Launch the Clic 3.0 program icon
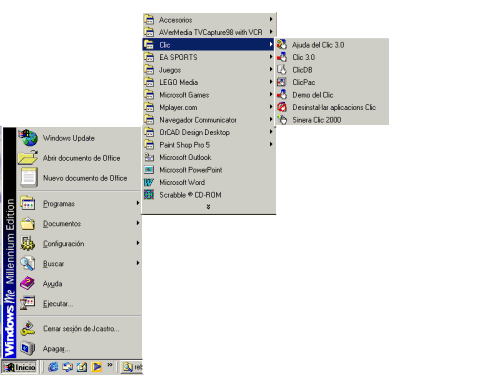The height and width of the screenshot is (375, 500). click(282, 57)
